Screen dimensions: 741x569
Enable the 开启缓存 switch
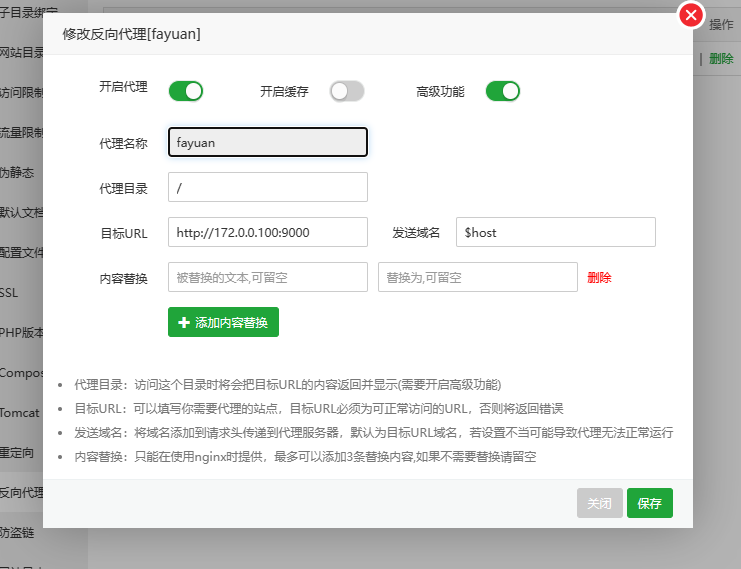347,91
